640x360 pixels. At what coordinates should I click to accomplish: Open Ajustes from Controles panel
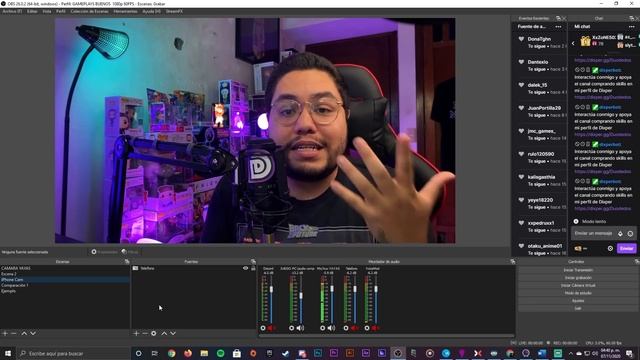pos(578,301)
